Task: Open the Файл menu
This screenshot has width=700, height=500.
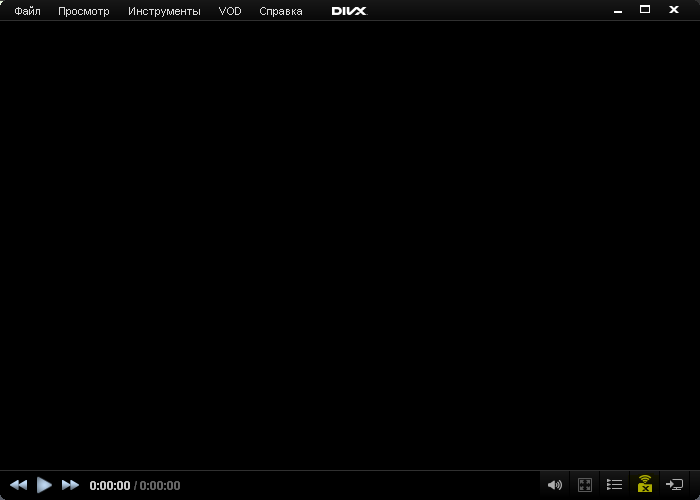Action: tap(27, 11)
